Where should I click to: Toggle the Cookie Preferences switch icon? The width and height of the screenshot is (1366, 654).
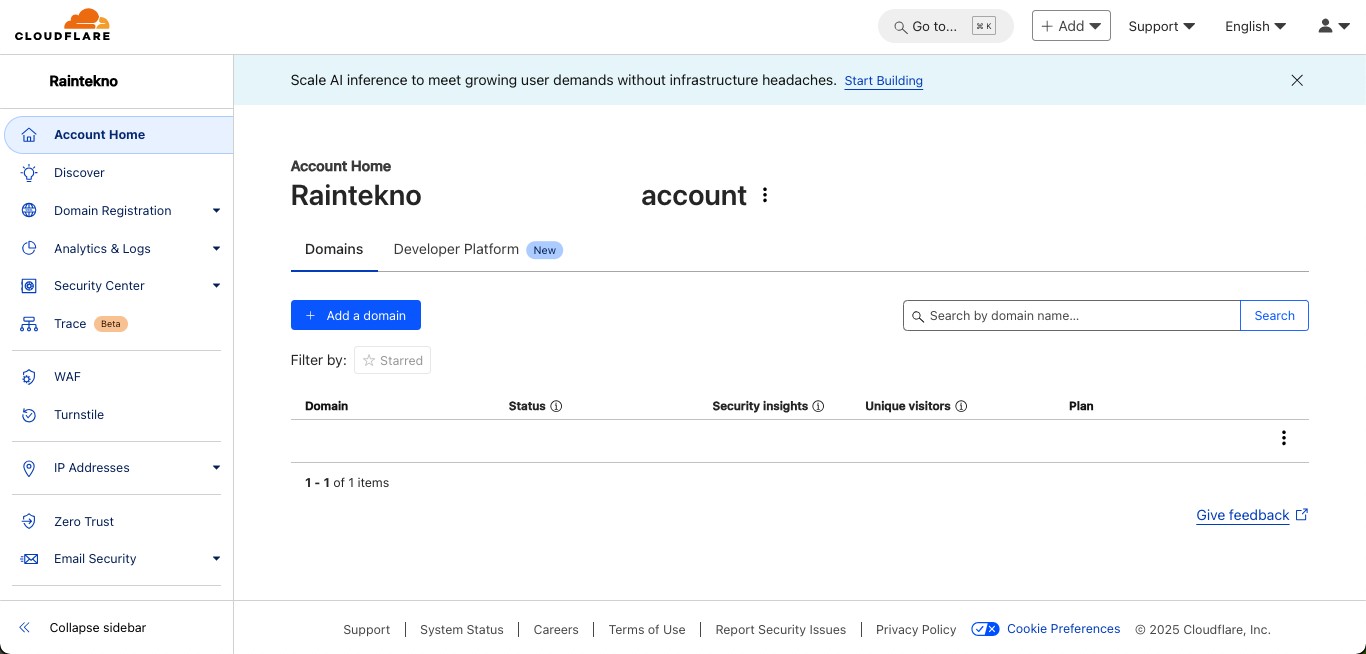coord(985,629)
